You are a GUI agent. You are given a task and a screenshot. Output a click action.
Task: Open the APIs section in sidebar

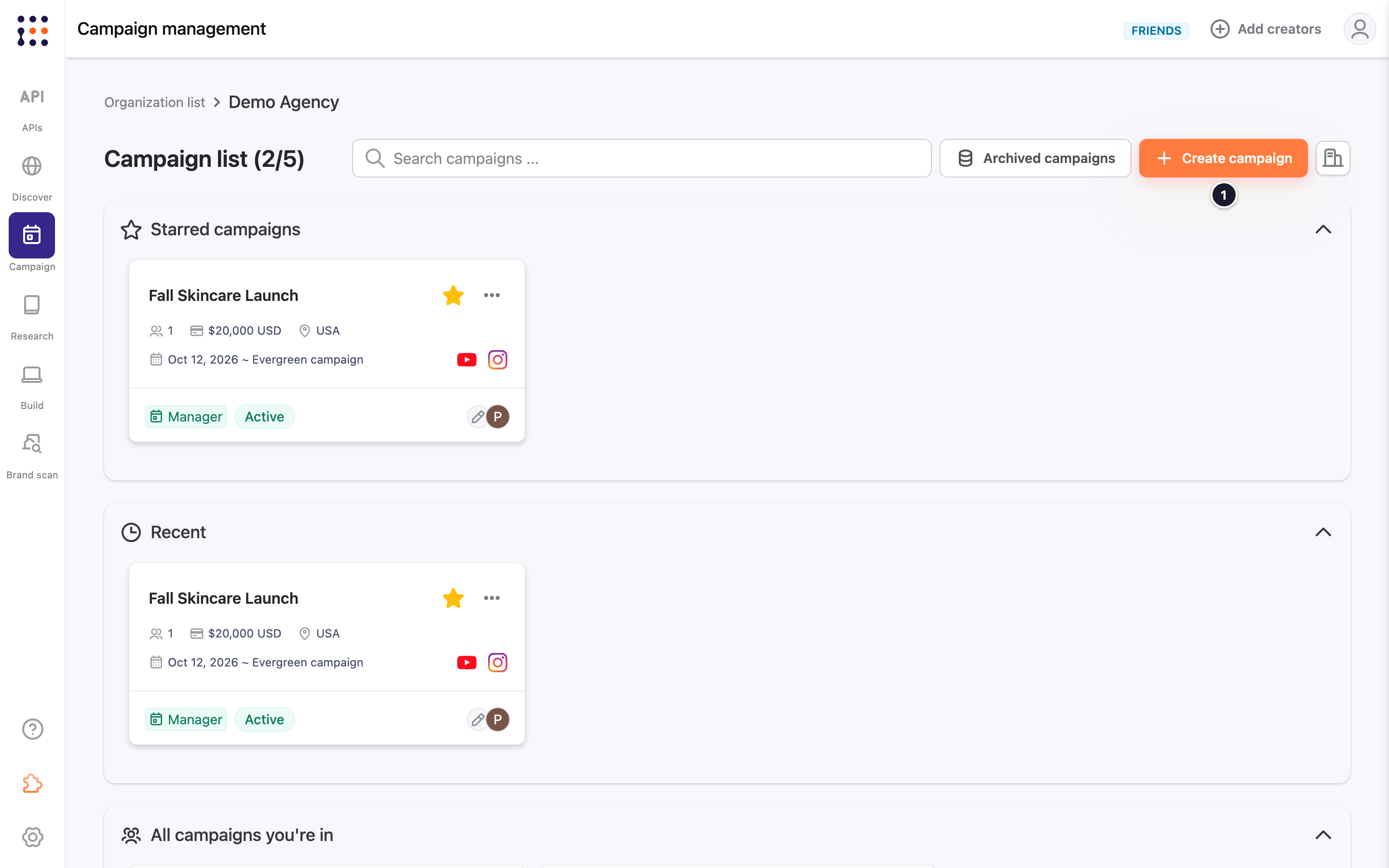pyautogui.click(x=32, y=109)
